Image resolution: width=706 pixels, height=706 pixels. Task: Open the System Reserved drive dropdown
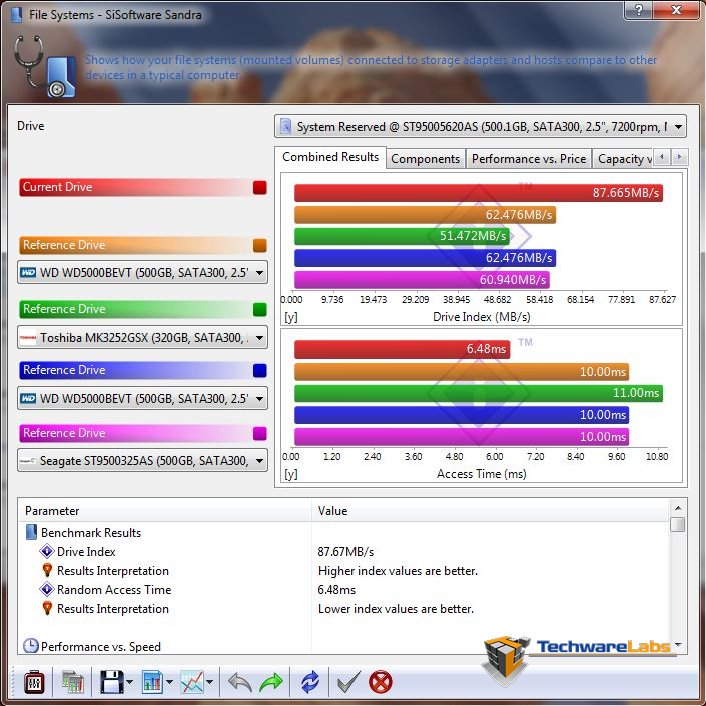(480, 127)
